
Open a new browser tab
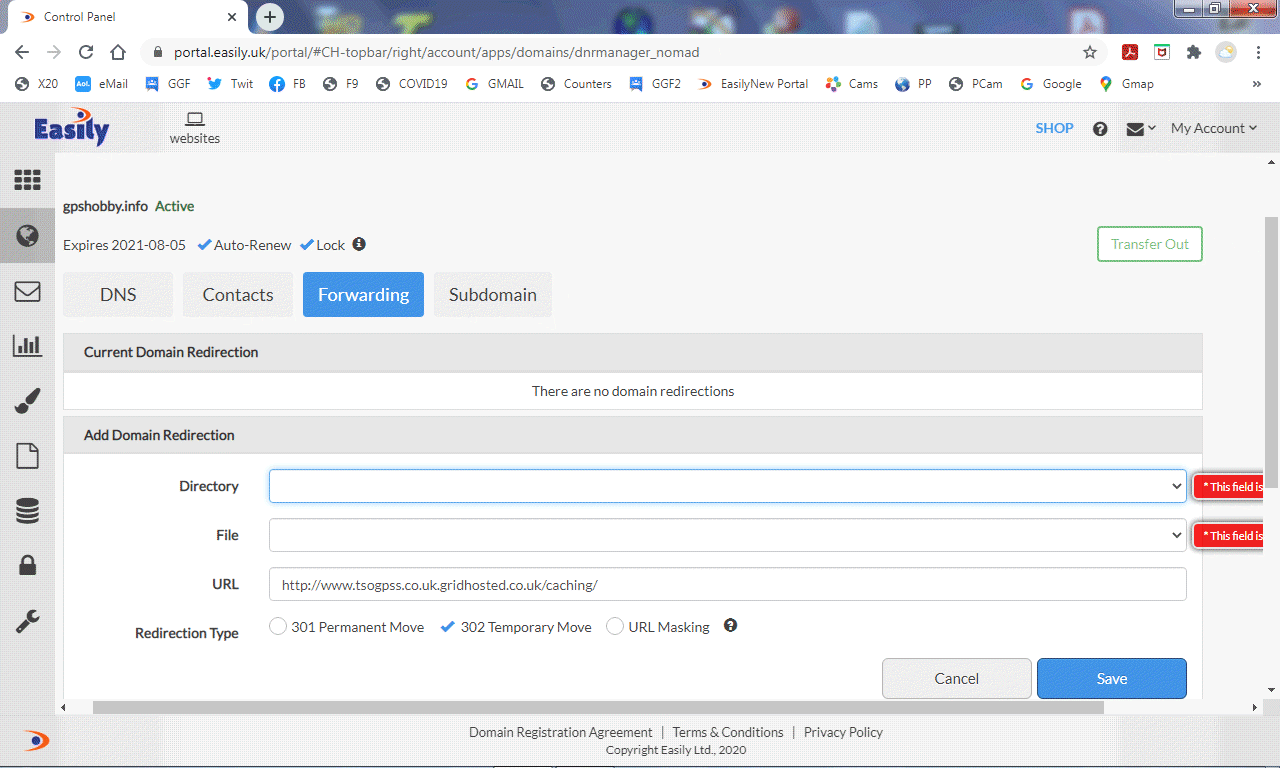[x=270, y=17]
